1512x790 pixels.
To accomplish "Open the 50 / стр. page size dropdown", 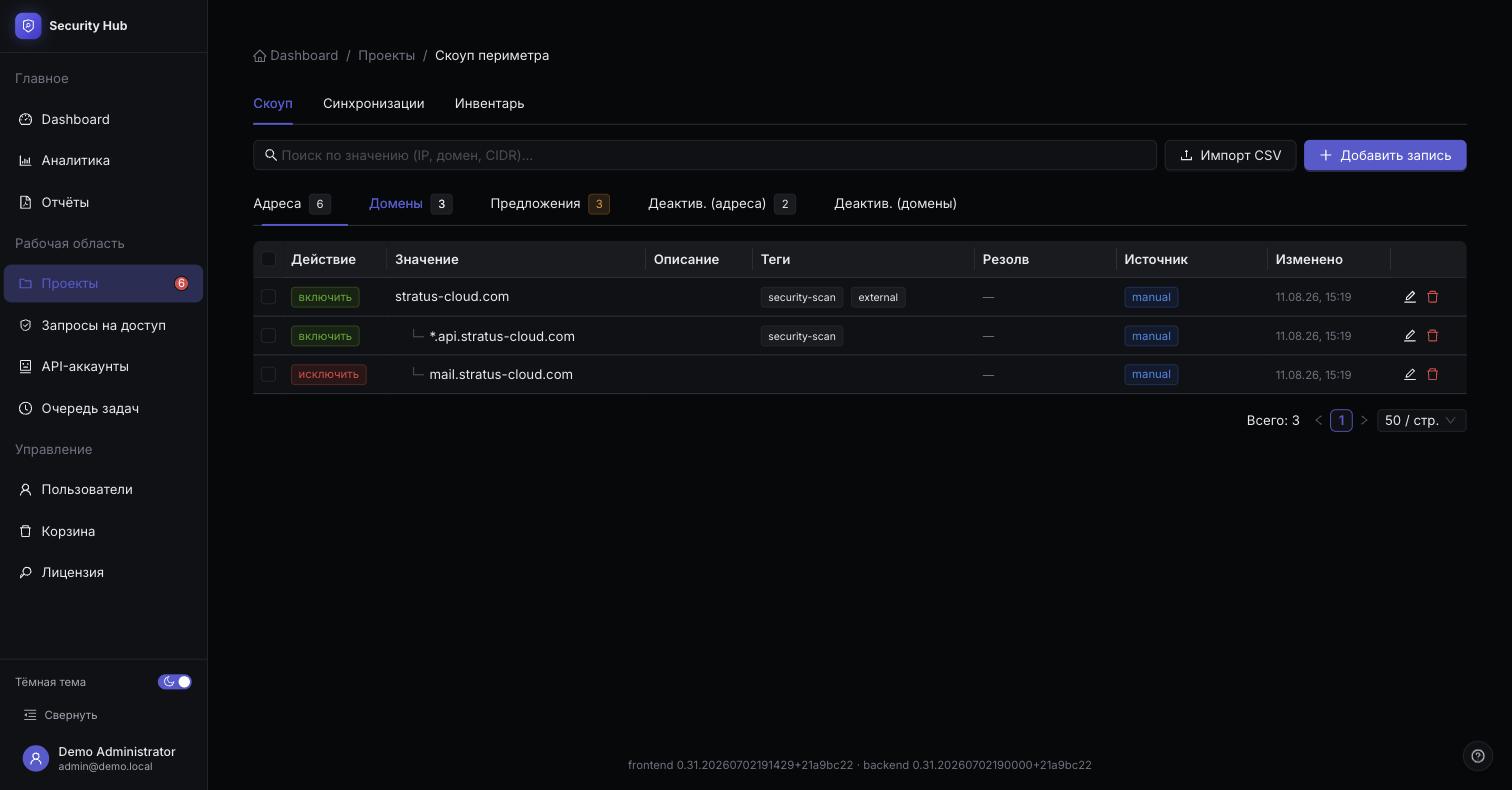I will [x=1421, y=420].
